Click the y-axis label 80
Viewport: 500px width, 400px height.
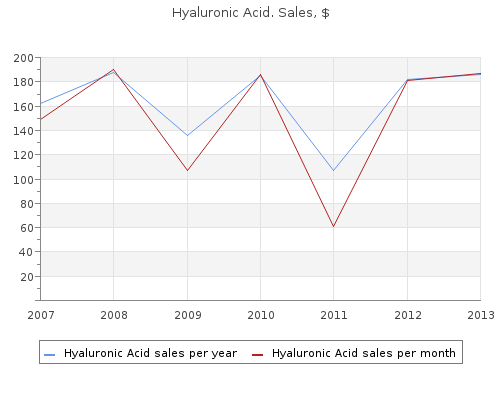[27, 204]
